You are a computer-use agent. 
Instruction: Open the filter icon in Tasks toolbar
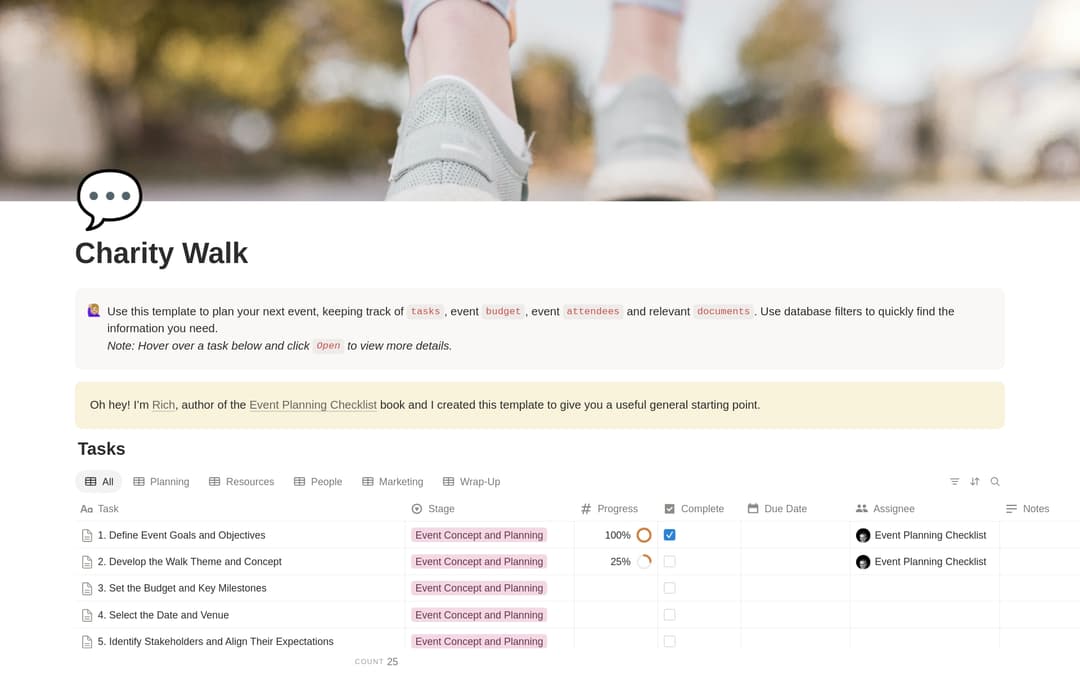pos(954,482)
